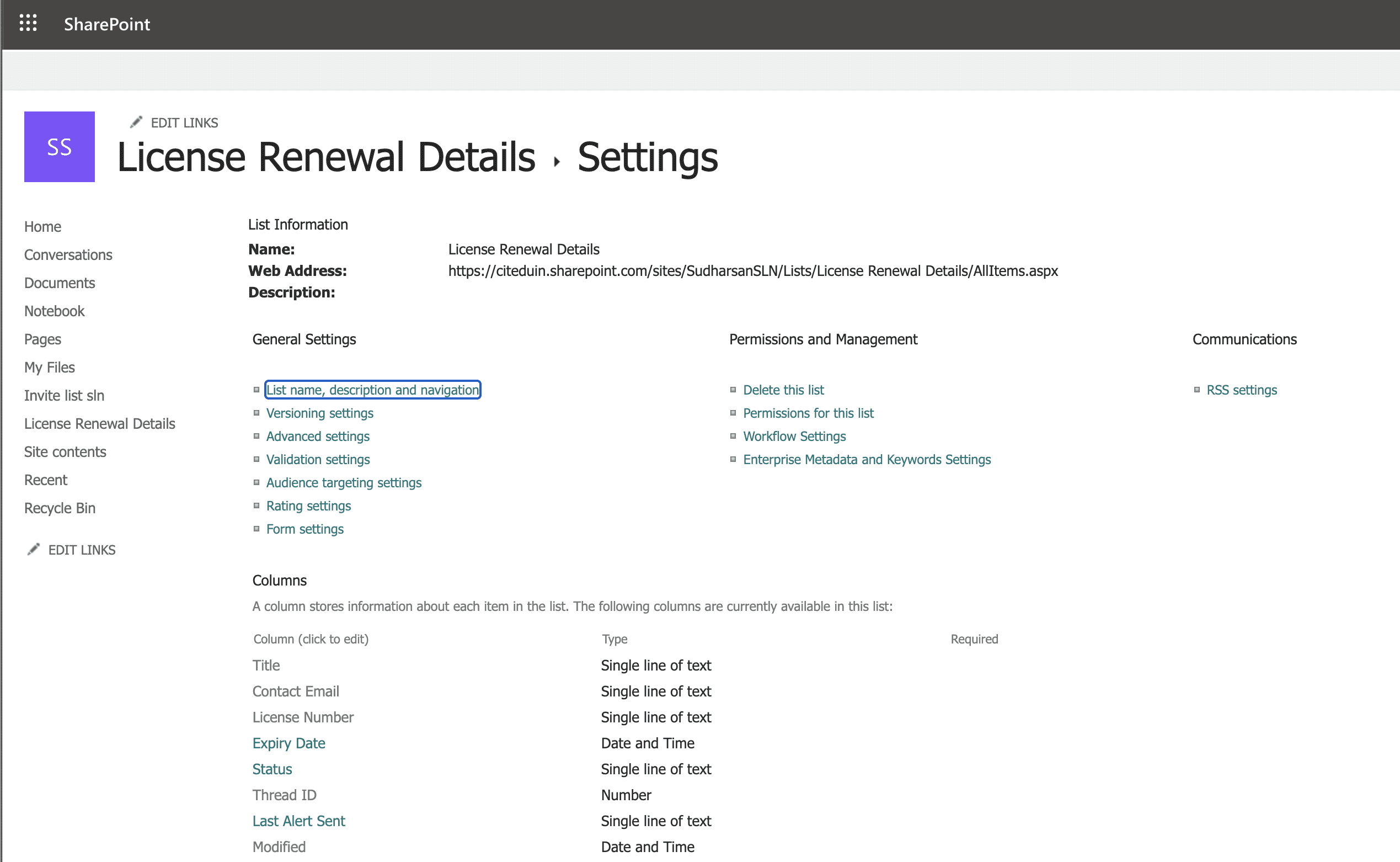
Task: Go to Advanced settings
Action: [x=318, y=436]
